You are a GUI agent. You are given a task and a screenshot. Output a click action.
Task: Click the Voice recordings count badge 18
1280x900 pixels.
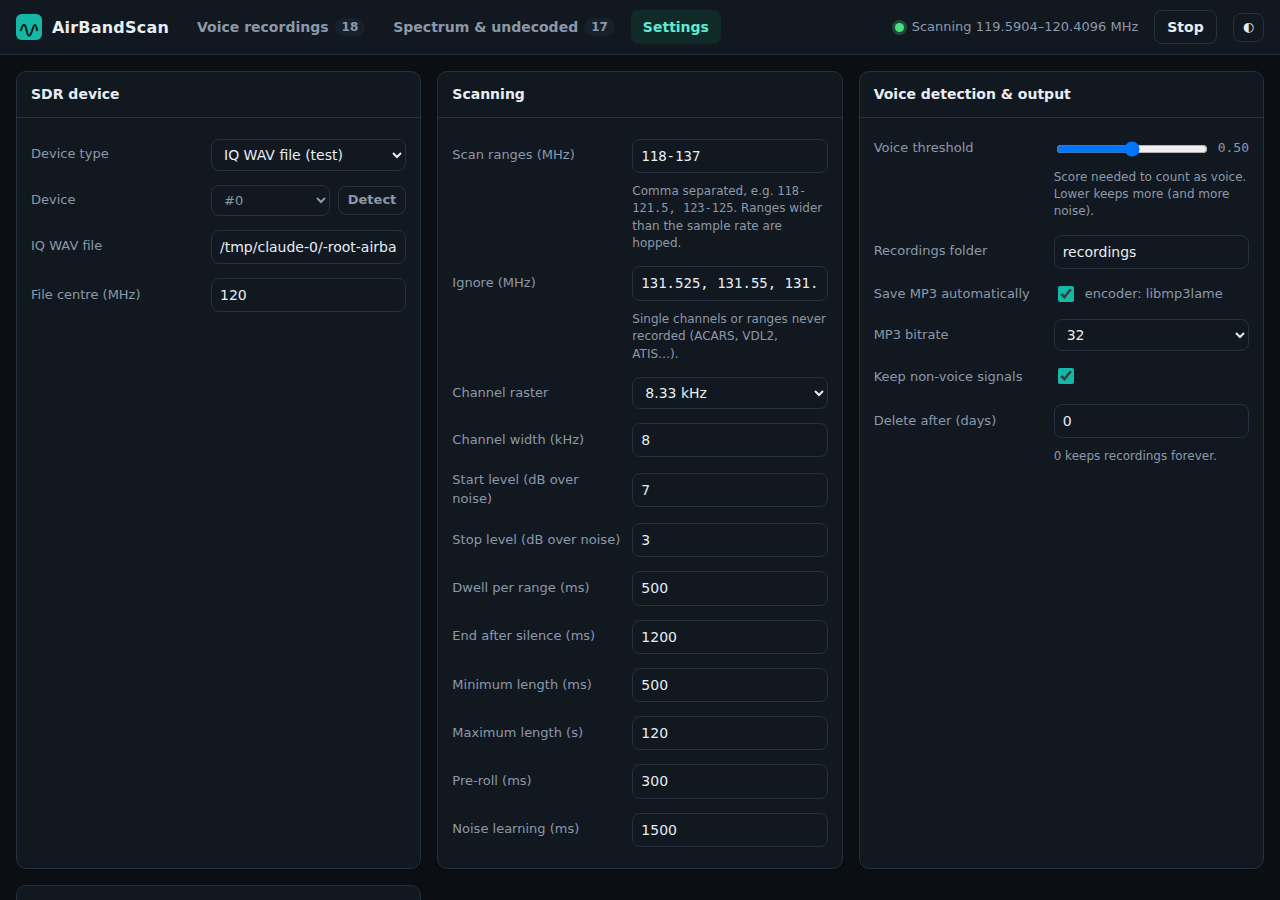[350, 27]
